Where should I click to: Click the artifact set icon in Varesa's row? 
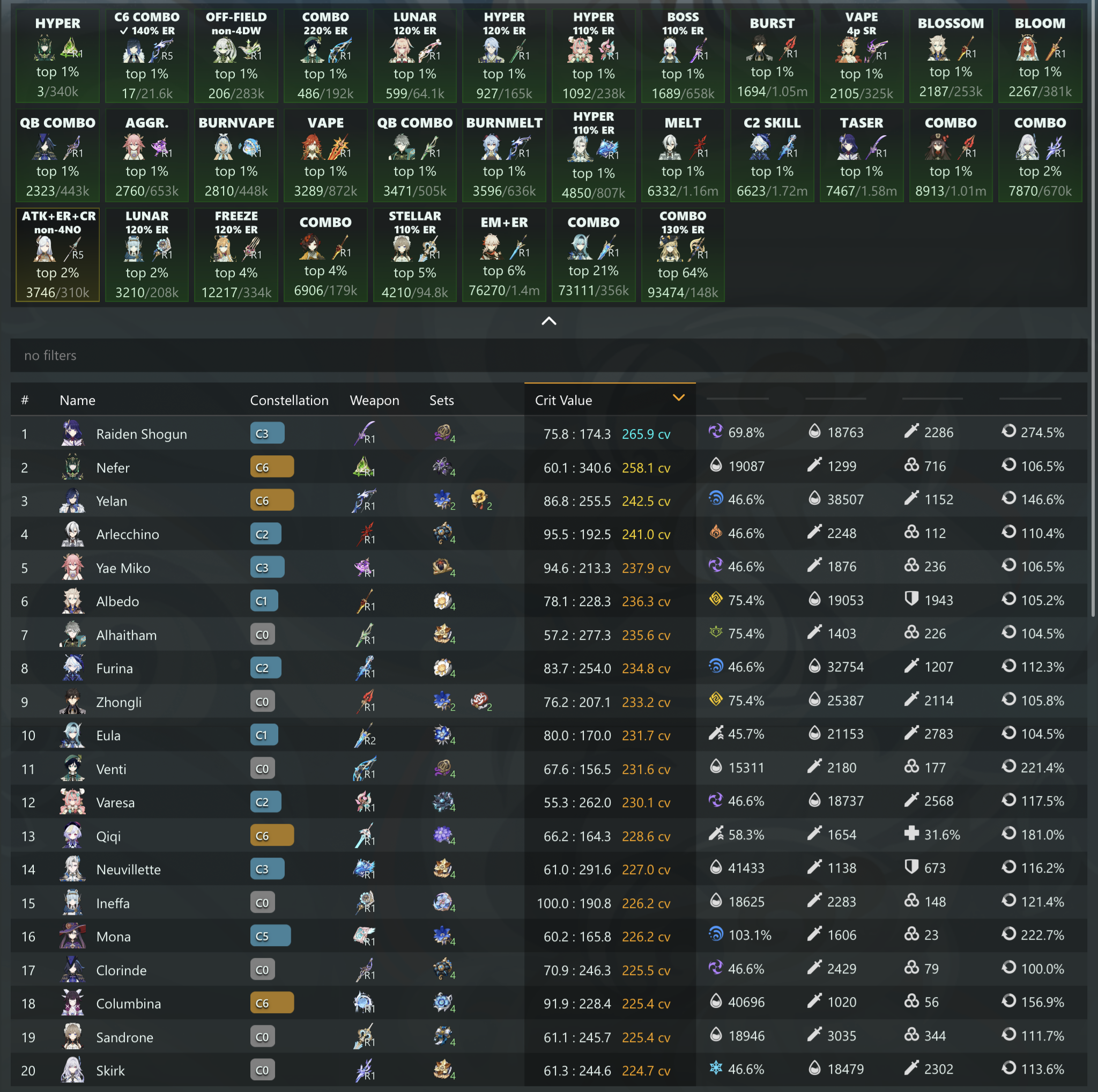point(443,802)
